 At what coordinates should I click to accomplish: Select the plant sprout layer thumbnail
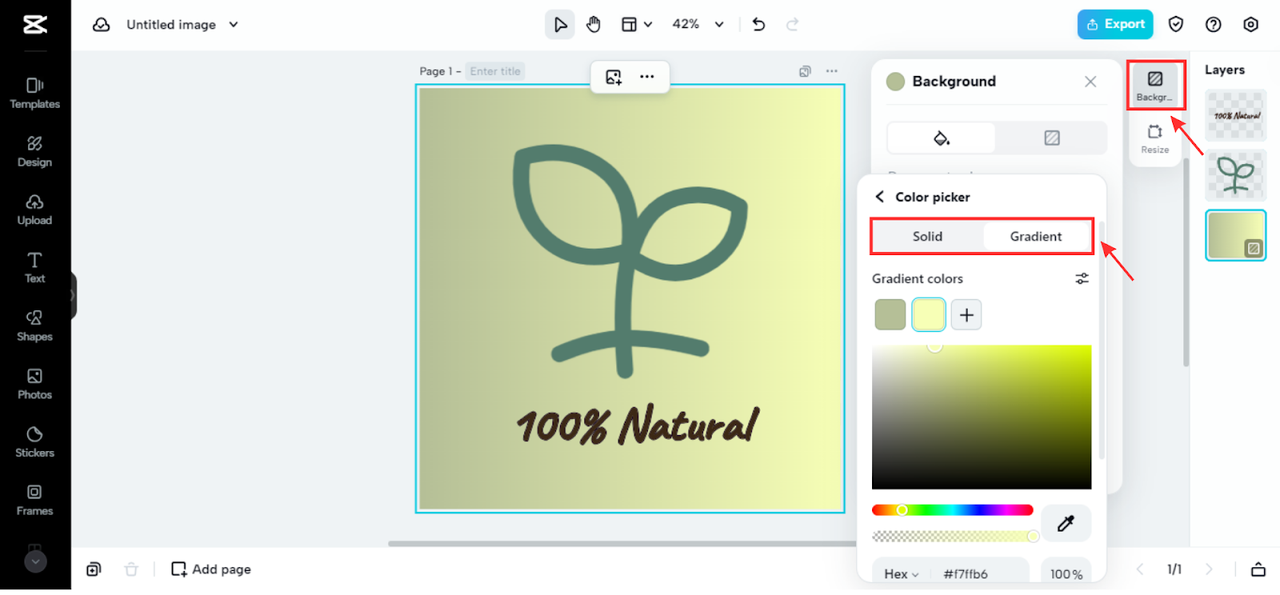point(1236,175)
